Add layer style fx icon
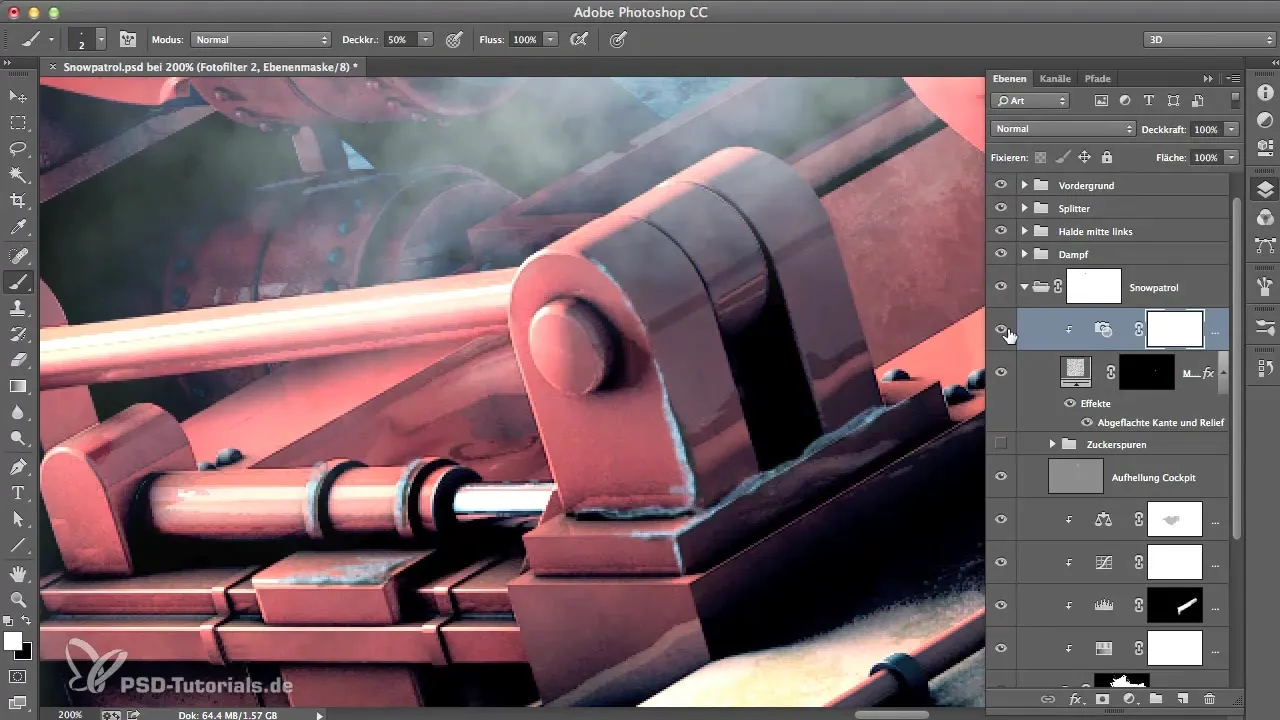The width and height of the screenshot is (1280, 720). coord(1076,699)
